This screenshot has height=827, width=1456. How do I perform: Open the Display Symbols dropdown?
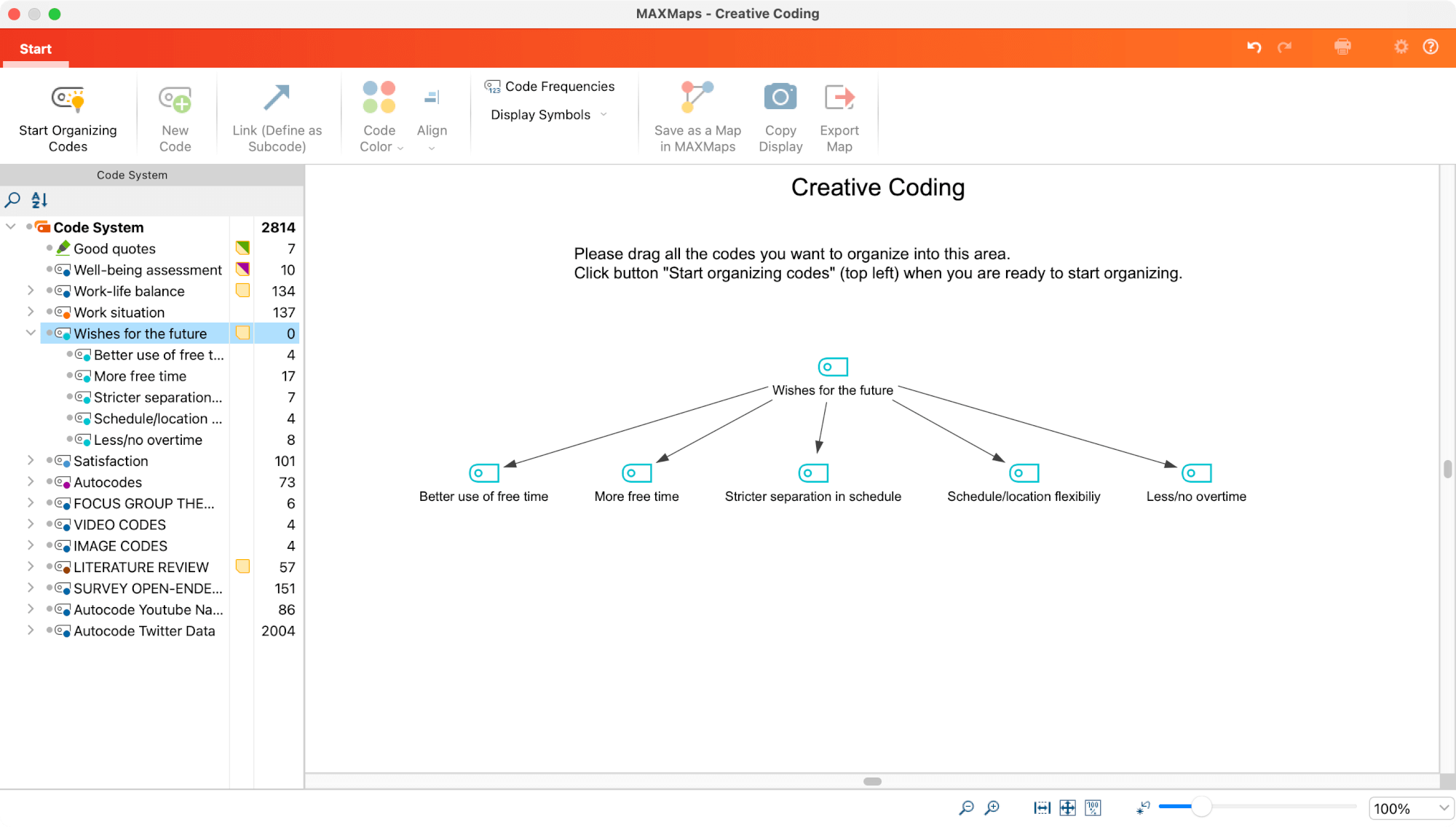pyautogui.click(x=547, y=114)
